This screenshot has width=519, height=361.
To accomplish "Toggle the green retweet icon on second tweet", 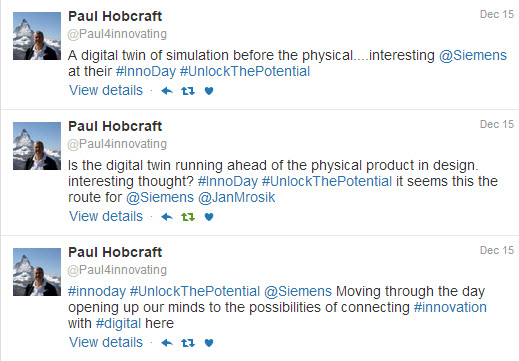I will tap(188, 217).
